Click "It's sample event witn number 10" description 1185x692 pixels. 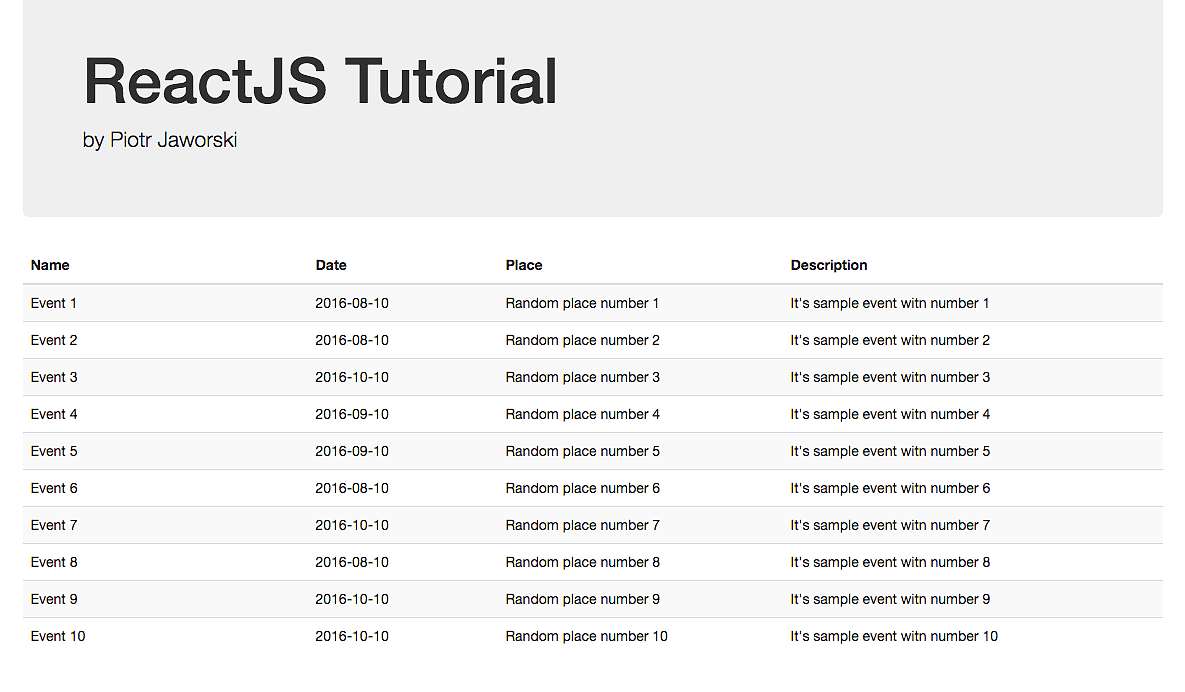coord(894,636)
